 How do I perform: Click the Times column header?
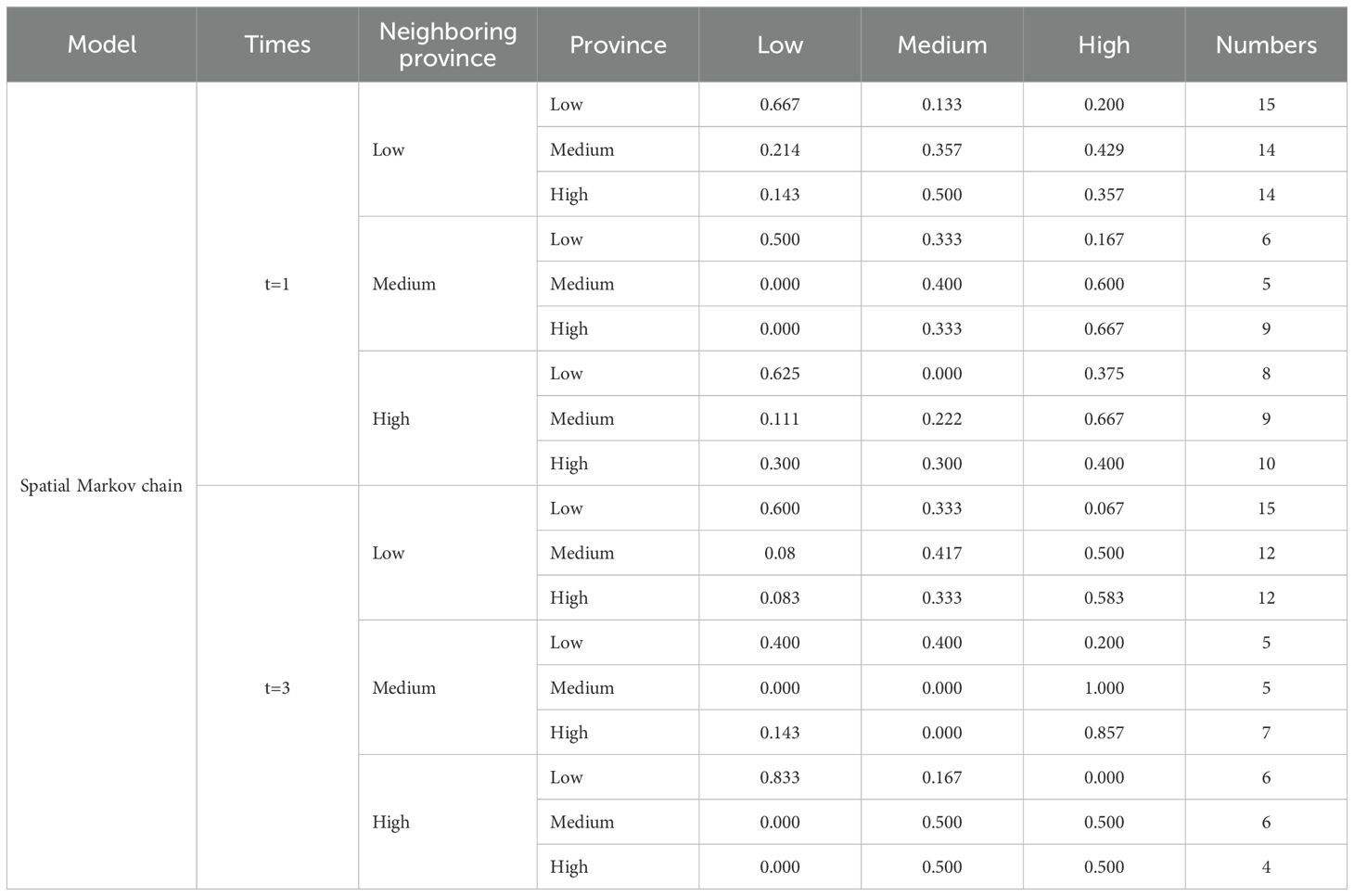coord(277,45)
